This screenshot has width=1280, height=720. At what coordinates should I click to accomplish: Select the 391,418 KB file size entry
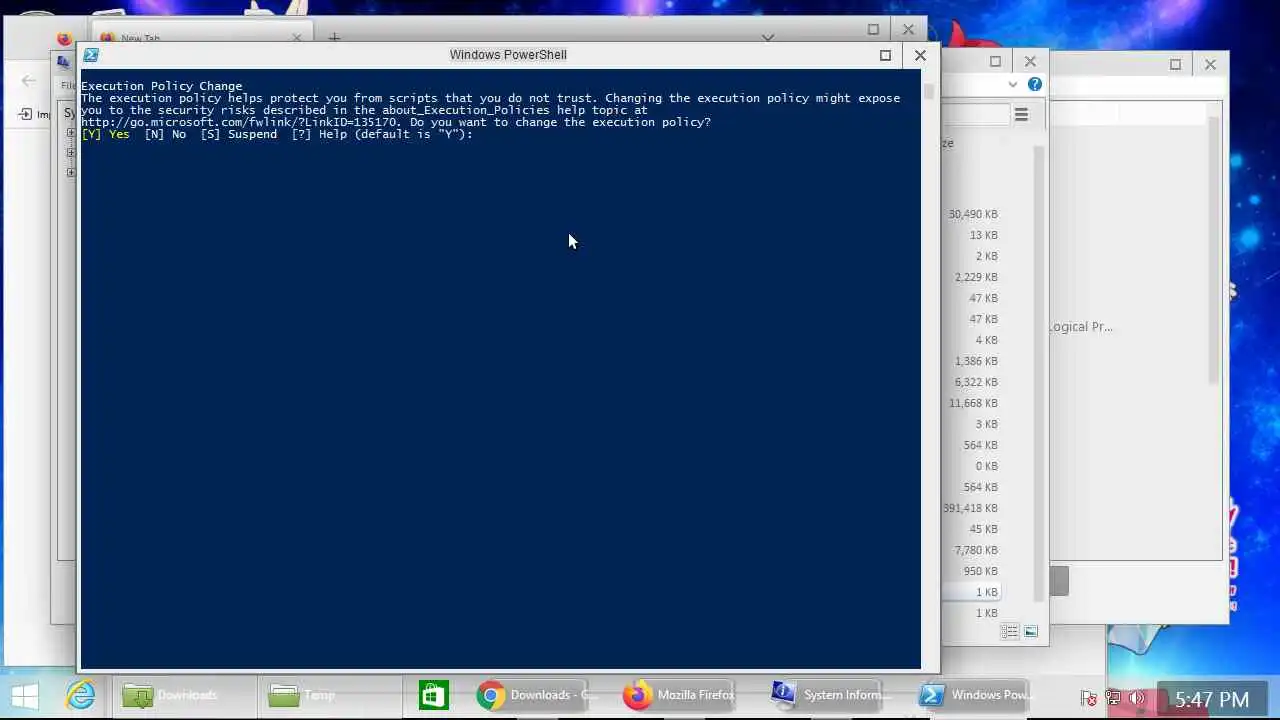970,508
